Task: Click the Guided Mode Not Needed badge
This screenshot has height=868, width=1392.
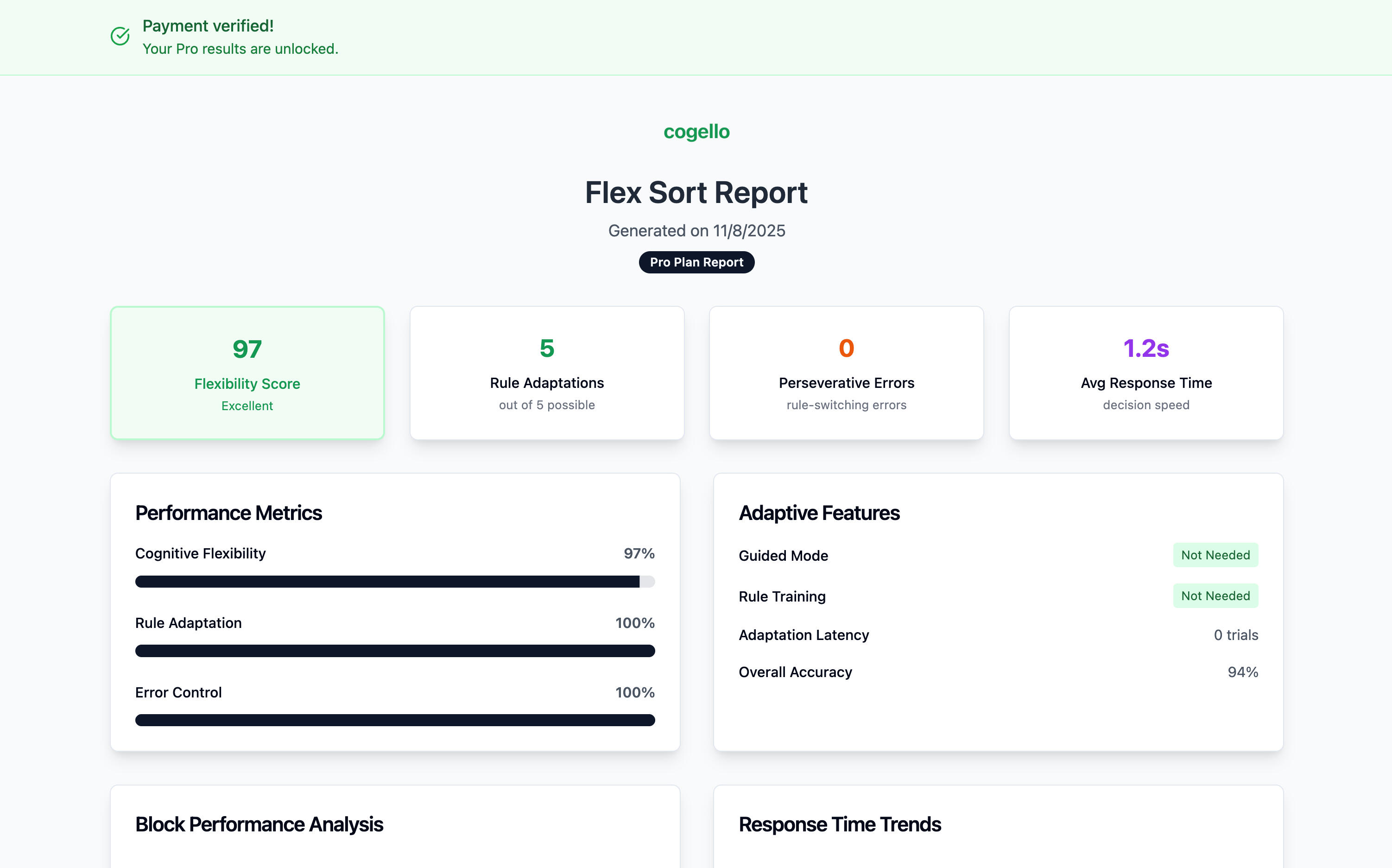Action: click(x=1215, y=555)
